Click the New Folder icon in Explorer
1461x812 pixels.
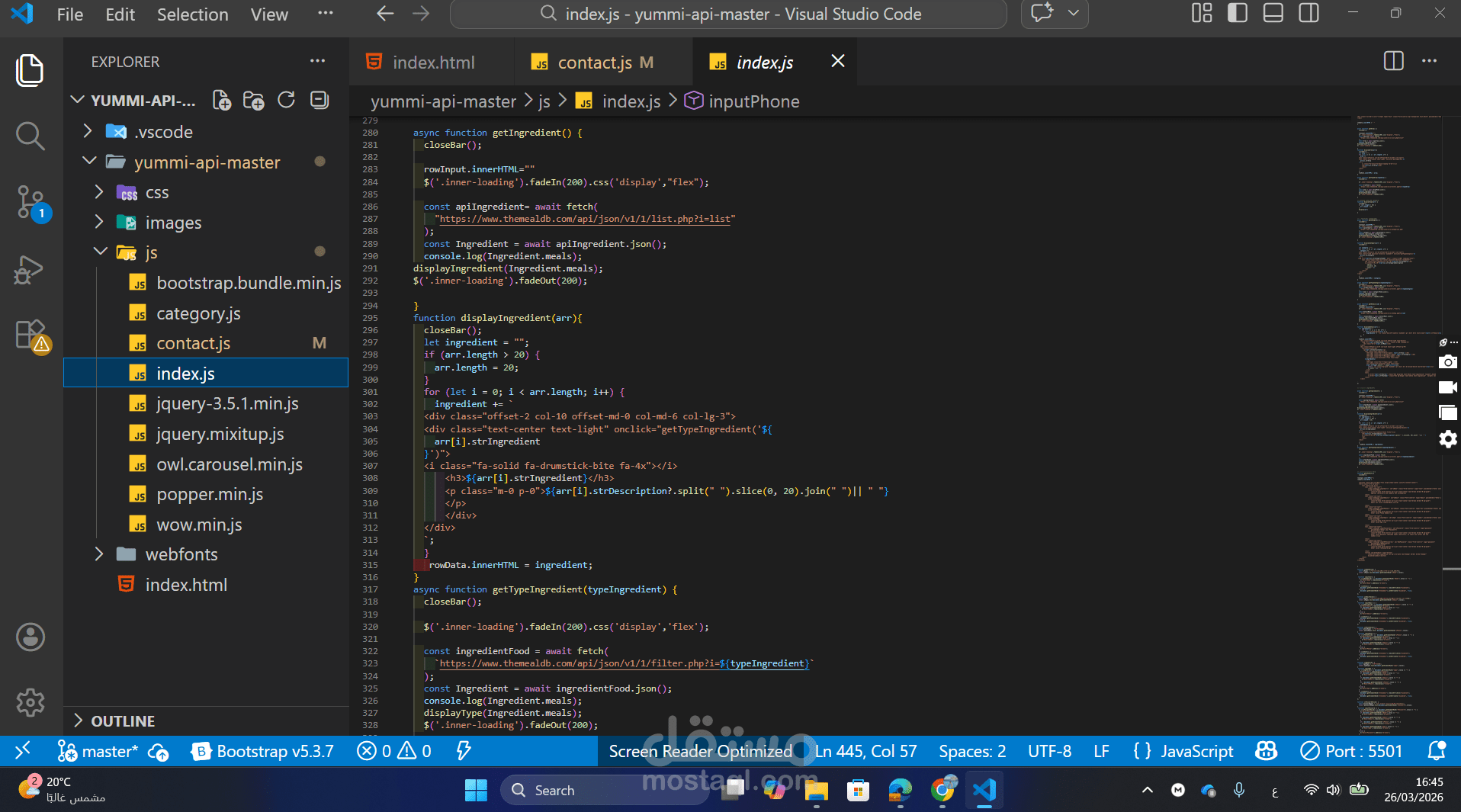point(254,101)
